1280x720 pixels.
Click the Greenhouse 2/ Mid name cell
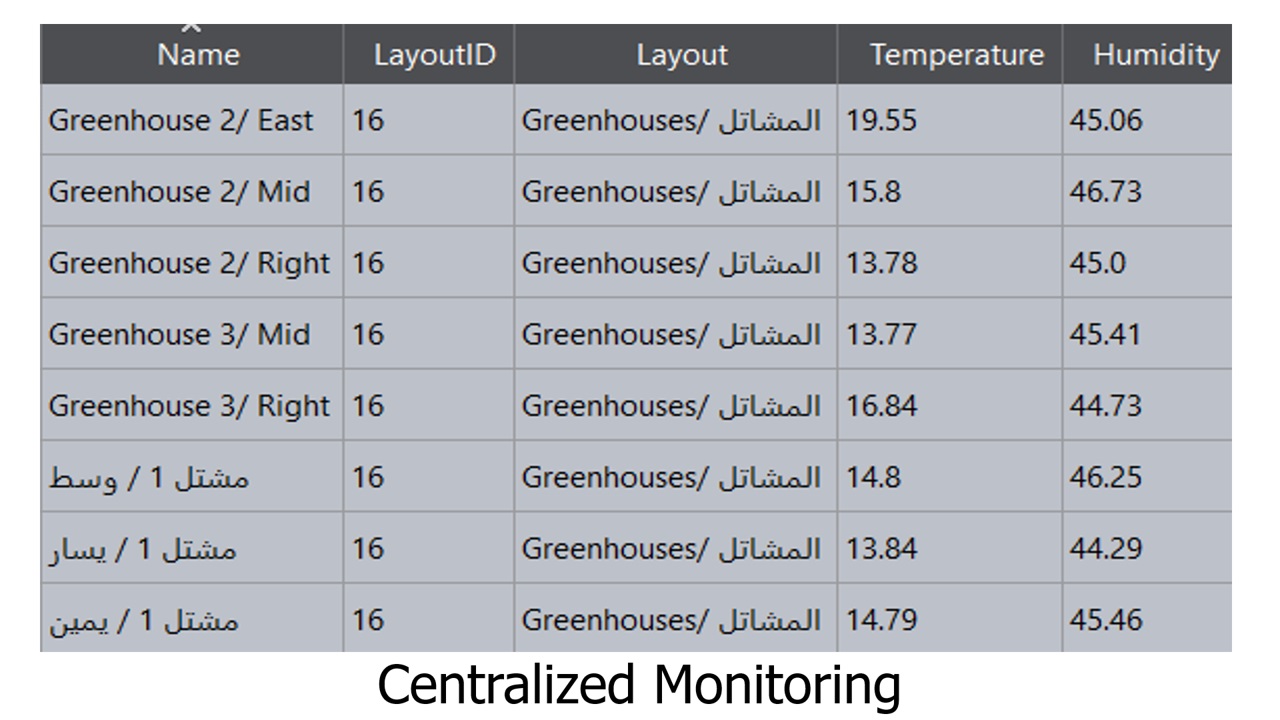[x=179, y=192]
